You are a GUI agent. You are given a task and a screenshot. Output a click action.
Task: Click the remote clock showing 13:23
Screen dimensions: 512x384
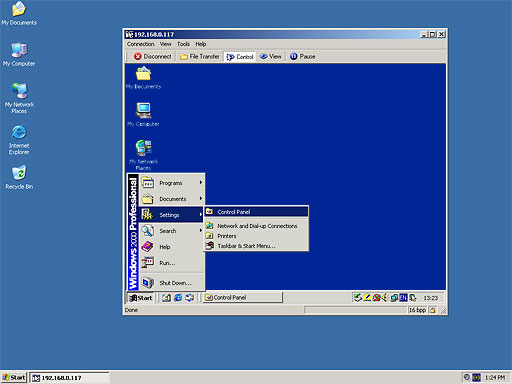tap(430, 298)
